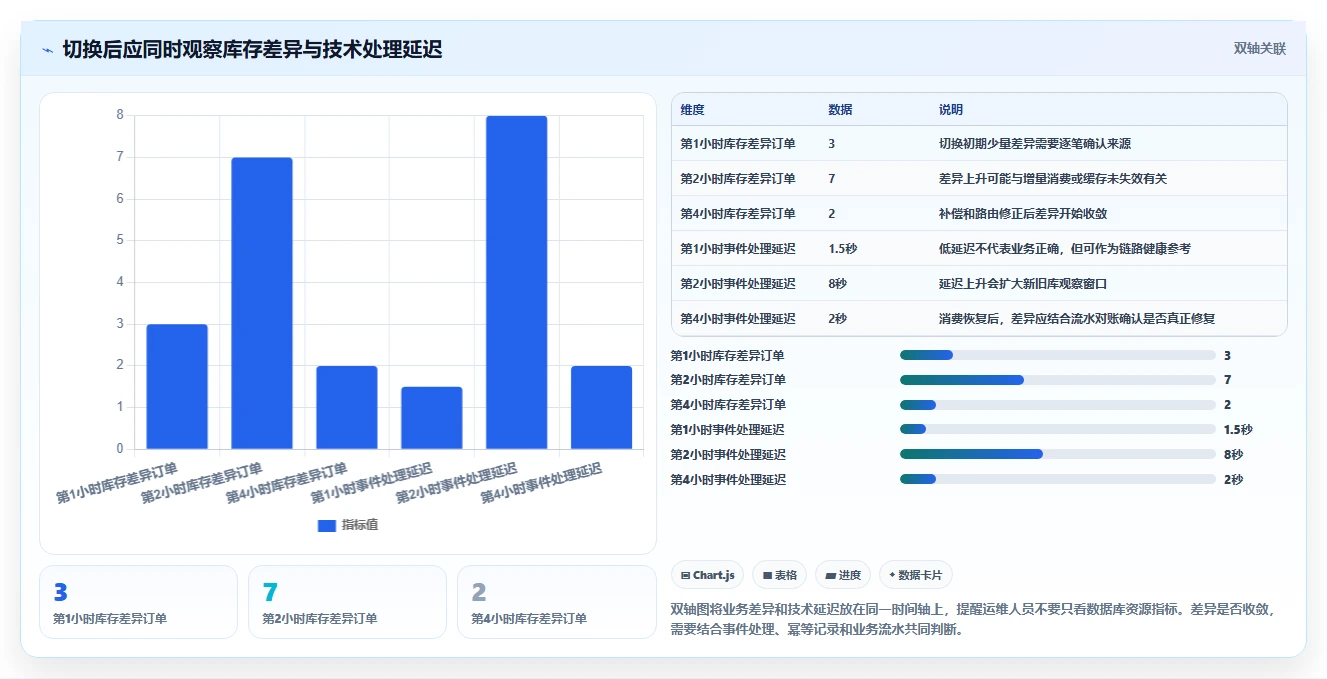The height and width of the screenshot is (679, 1327).
Task: Click the lightning icon beside the title
Action: pos(48,50)
